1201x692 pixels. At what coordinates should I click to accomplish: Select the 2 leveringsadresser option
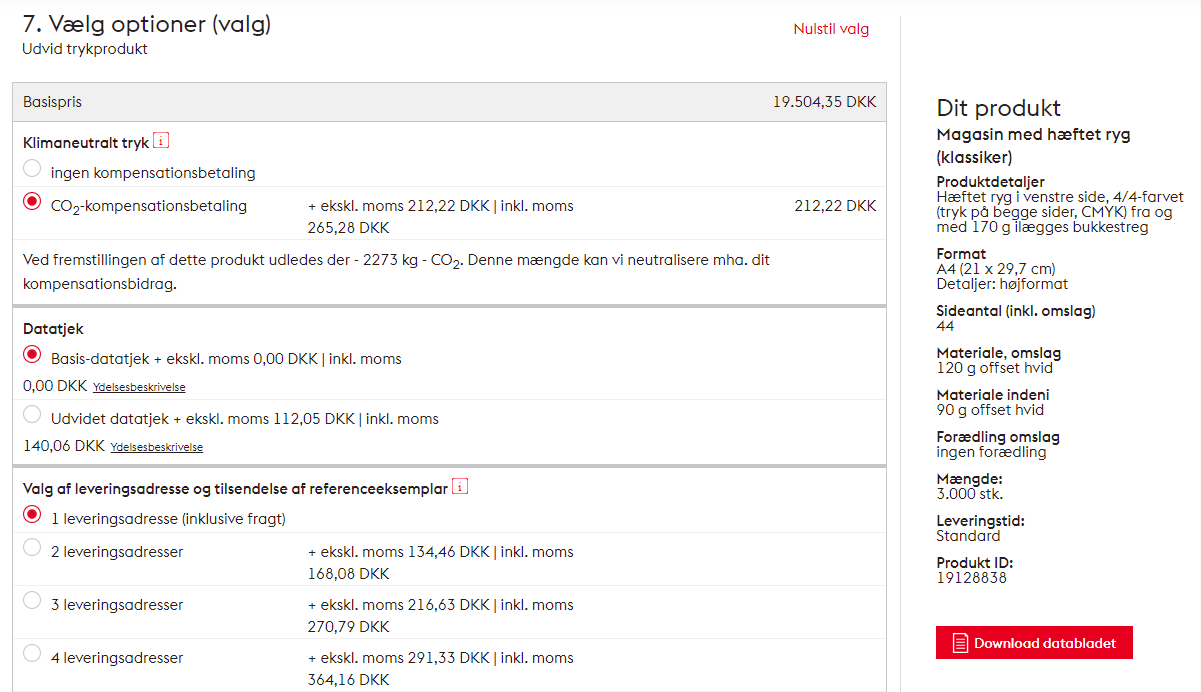click(x=33, y=548)
